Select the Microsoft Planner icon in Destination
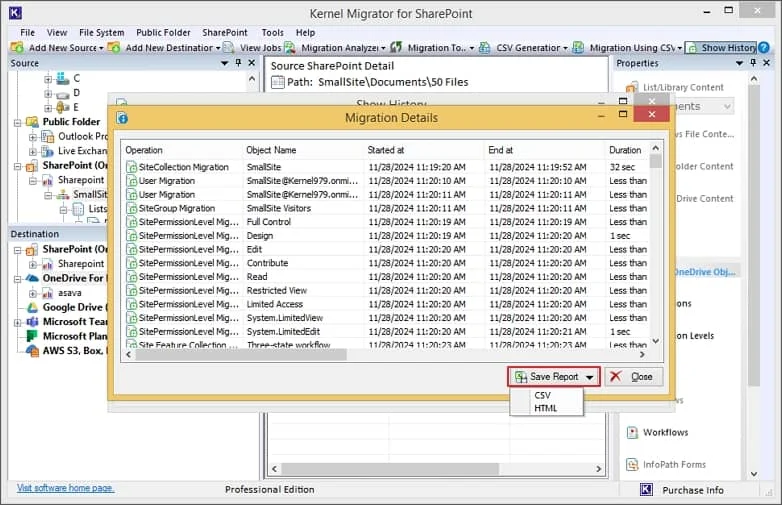This screenshot has height=505, width=782. pyautogui.click(x=32, y=336)
